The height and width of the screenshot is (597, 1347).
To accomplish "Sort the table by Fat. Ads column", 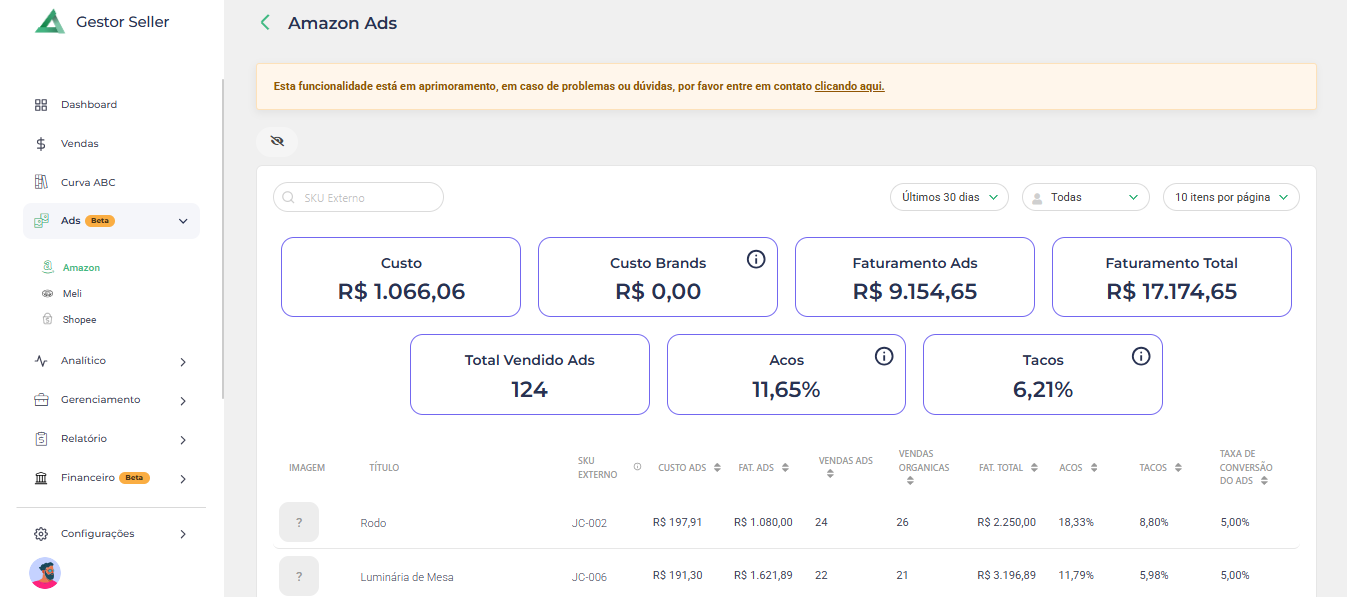I will point(785,468).
